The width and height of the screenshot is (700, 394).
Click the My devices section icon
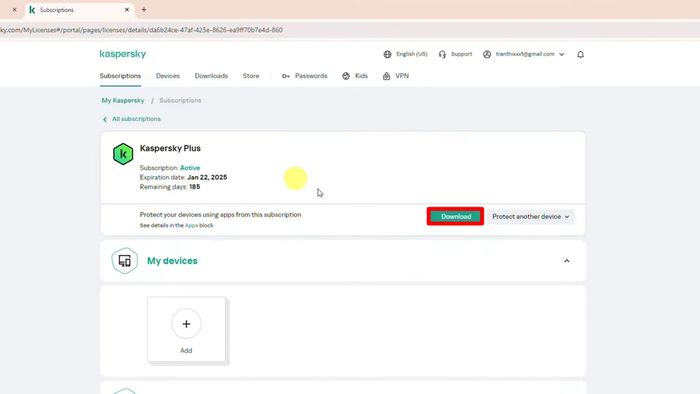tap(125, 261)
